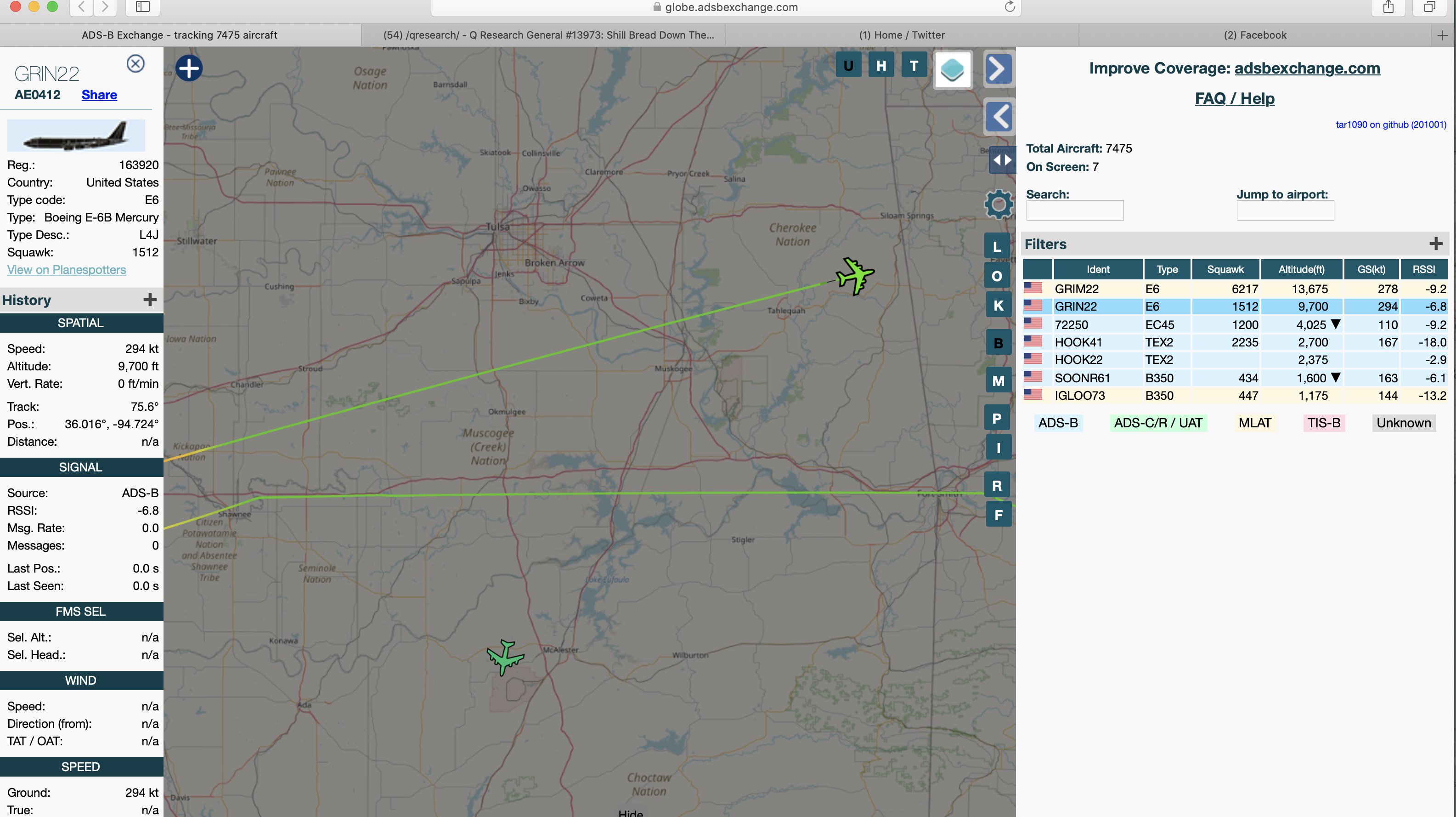The image size is (1456, 817).
Task: Click the blue plus zoom-in map button
Action: coord(189,68)
